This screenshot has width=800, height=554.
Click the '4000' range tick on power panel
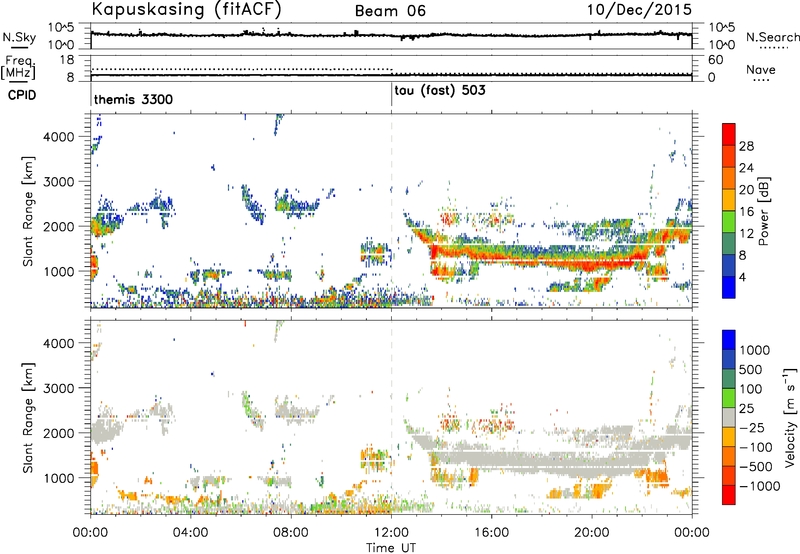pyautogui.click(x=59, y=137)
